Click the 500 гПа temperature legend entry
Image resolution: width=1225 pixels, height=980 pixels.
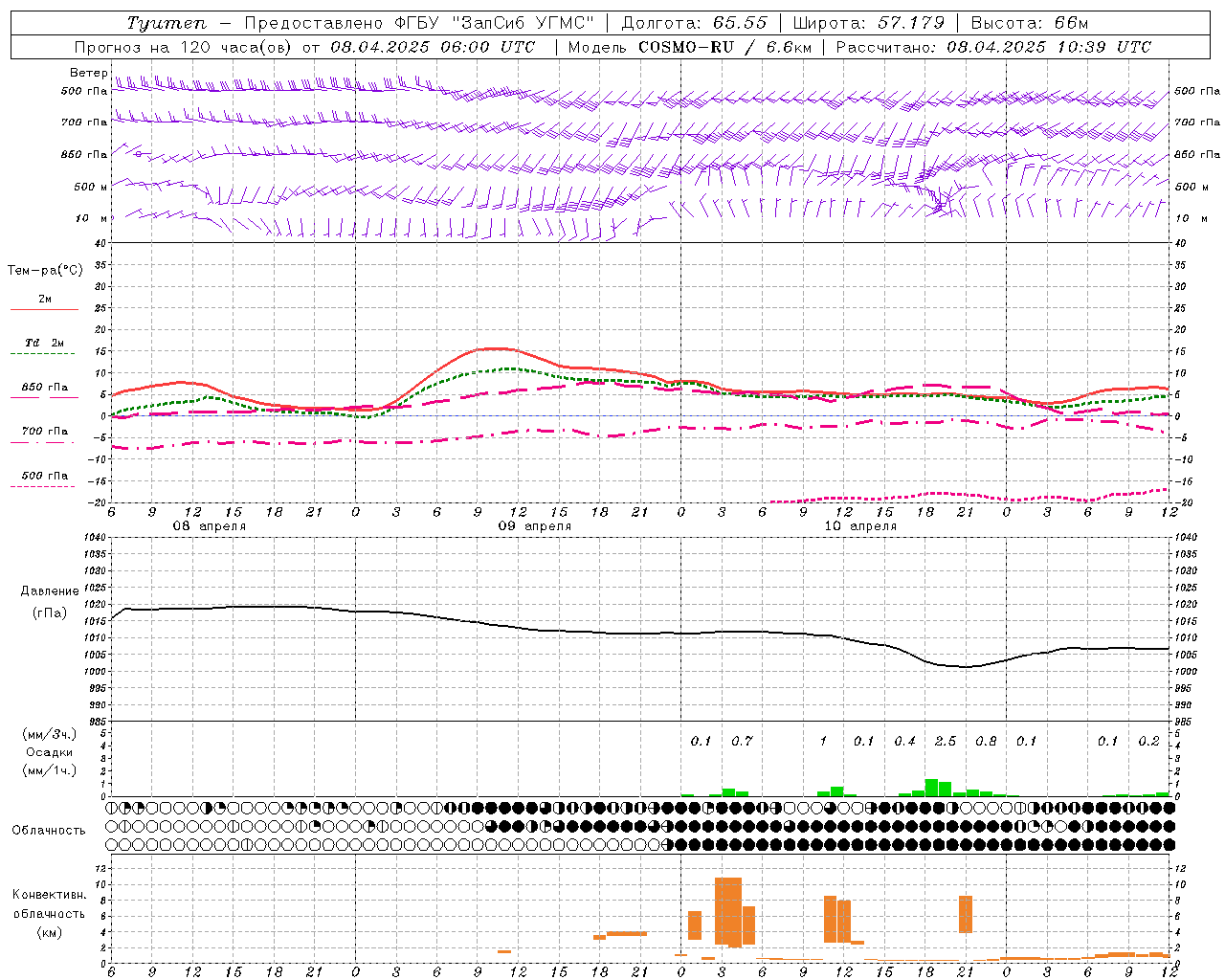tap(45, 475)
